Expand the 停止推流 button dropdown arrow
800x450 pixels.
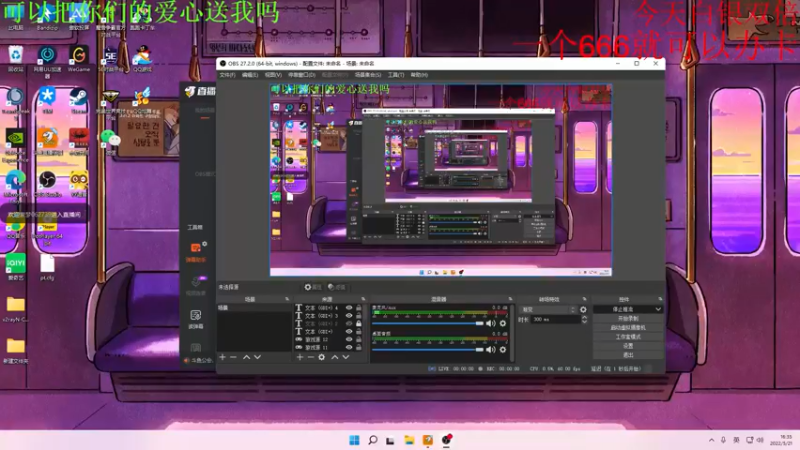(658, 309)
